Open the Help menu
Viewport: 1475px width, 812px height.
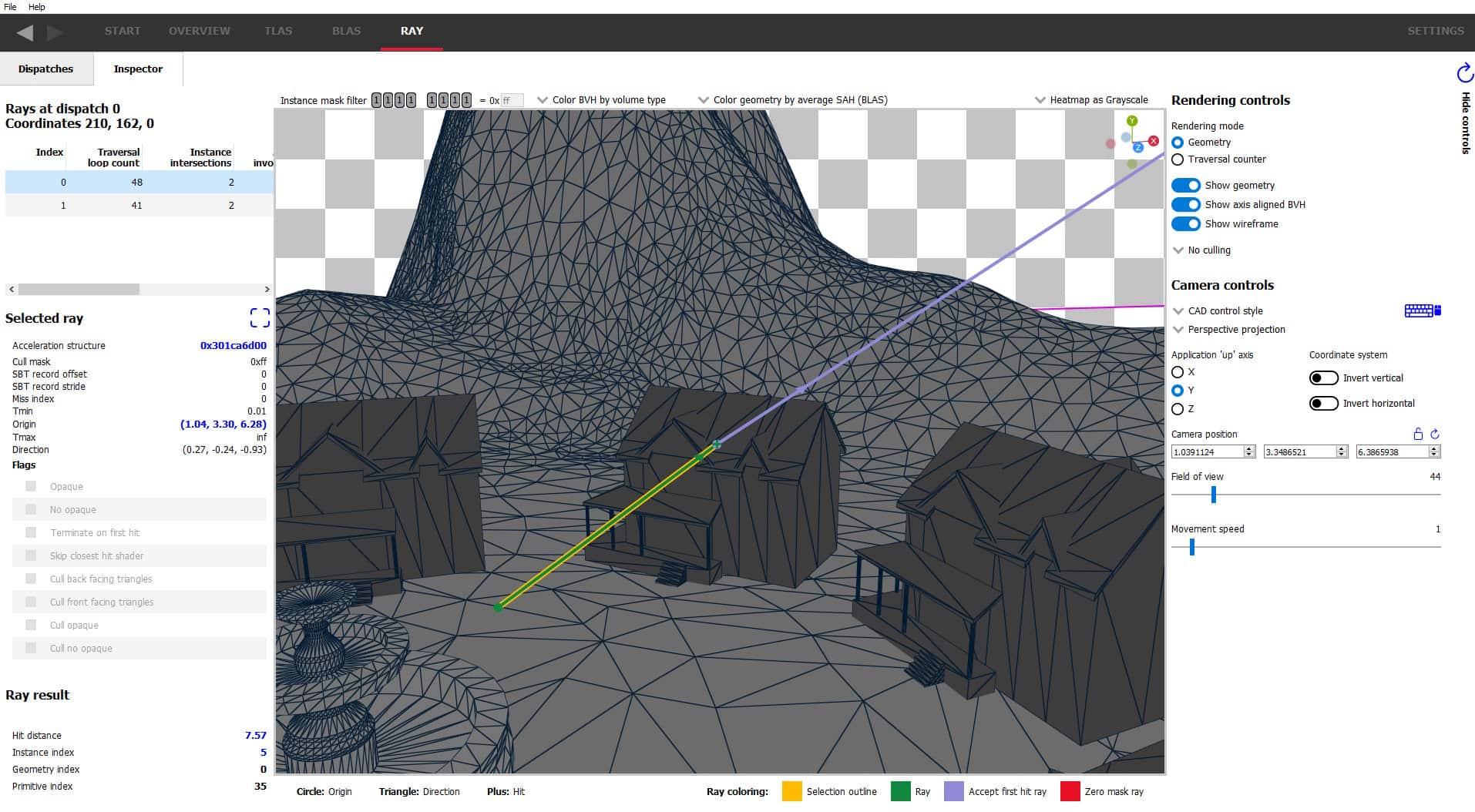click(x=35, y=6)
